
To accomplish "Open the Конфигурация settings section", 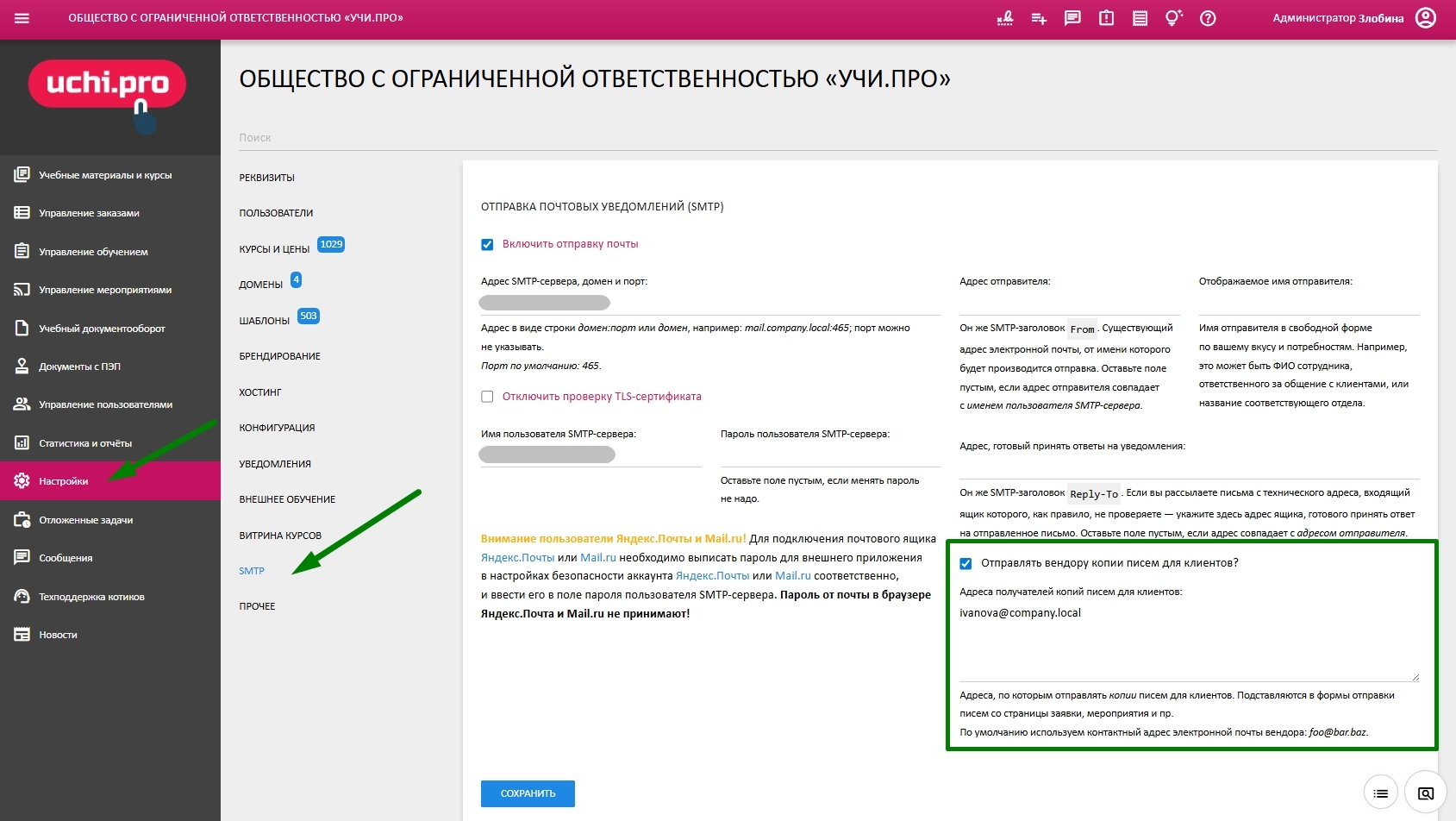I will pyautogui.click(x=278, y=428).
